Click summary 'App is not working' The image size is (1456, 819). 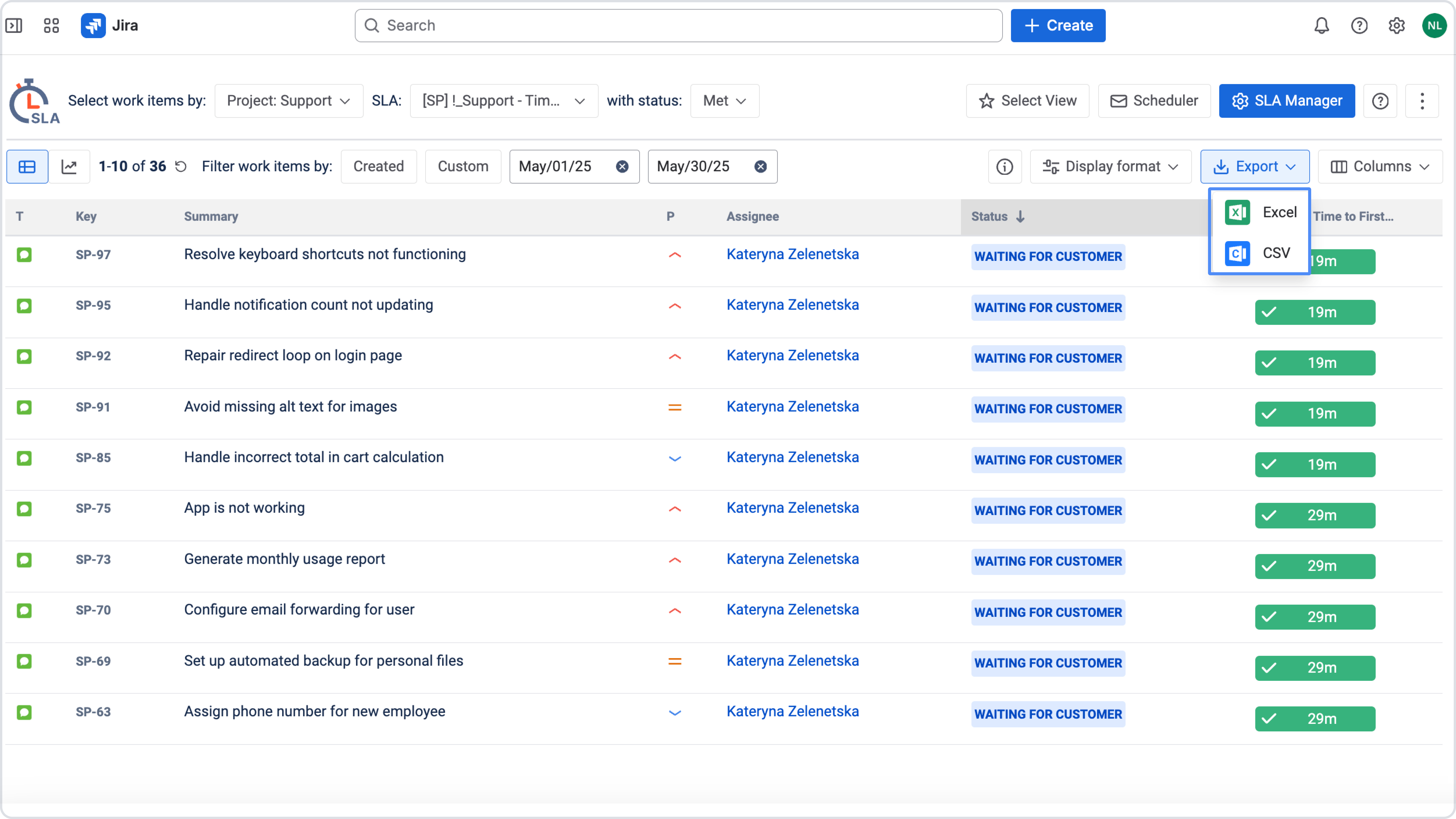[244, 508]
